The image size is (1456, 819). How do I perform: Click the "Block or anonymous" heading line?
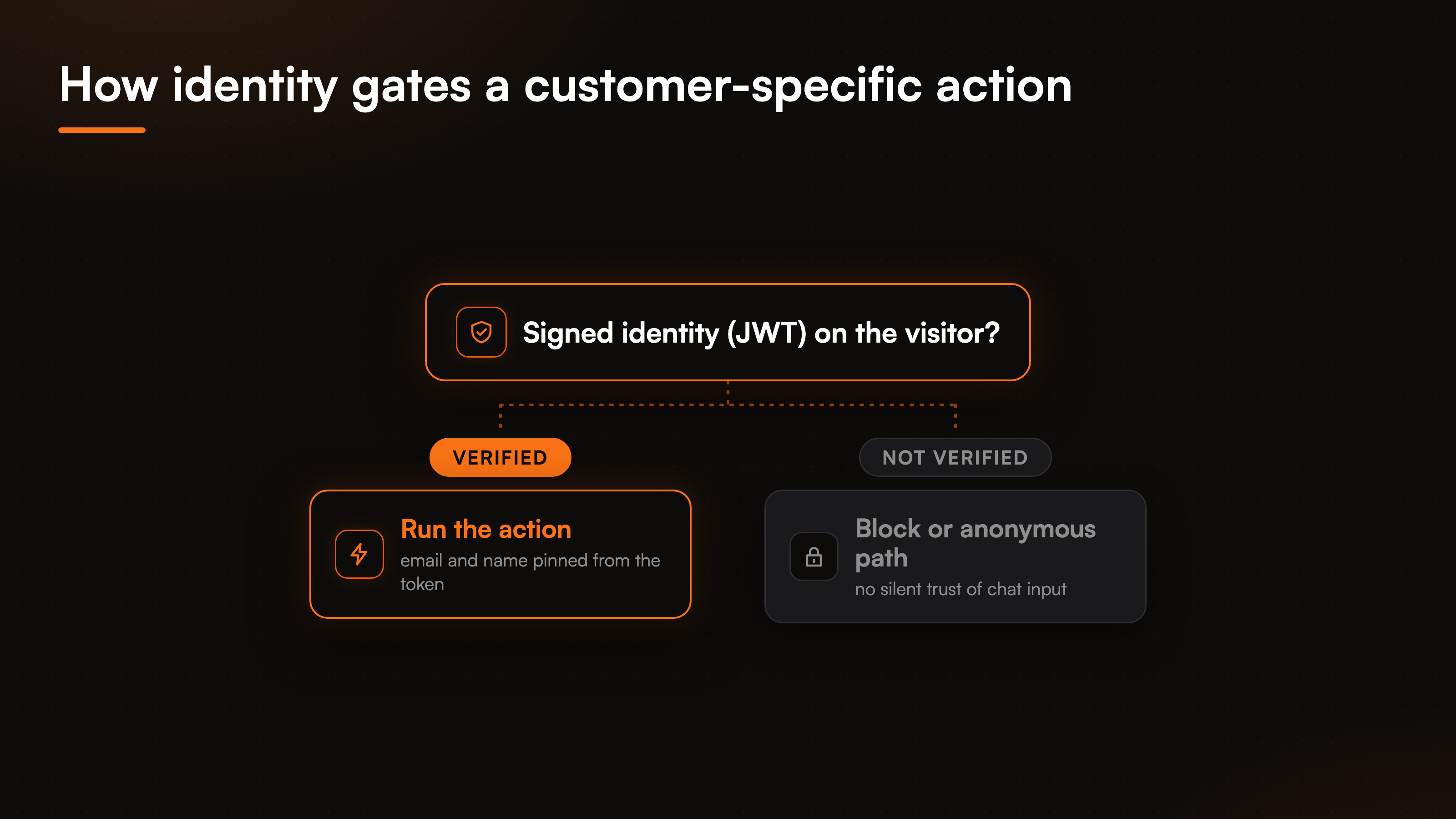tap(976, 529)
